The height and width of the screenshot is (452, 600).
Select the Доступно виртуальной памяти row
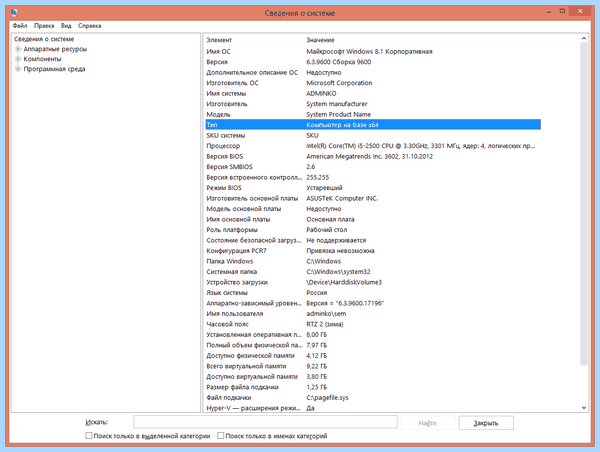coord(373,377)
